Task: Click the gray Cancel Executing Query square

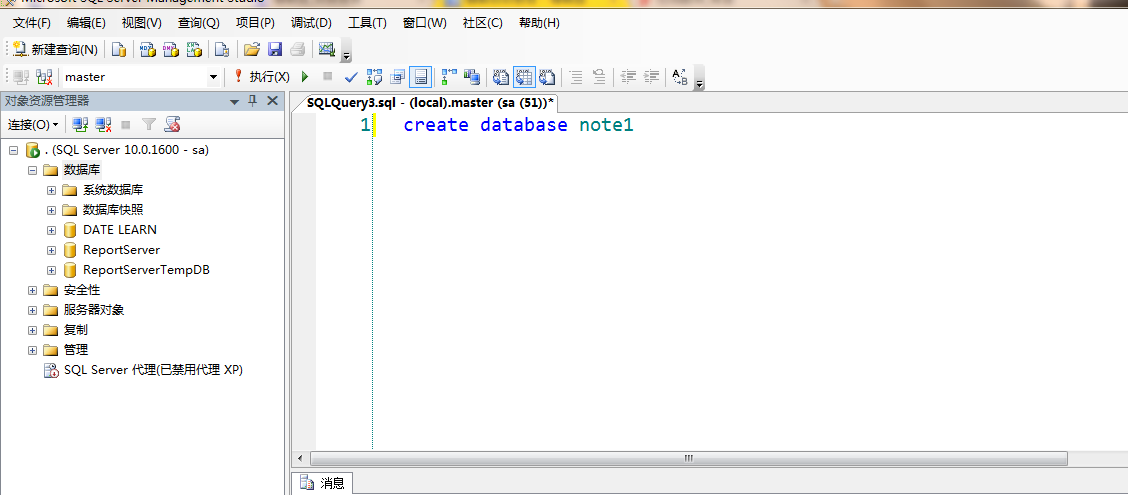Action: [327, 76]
